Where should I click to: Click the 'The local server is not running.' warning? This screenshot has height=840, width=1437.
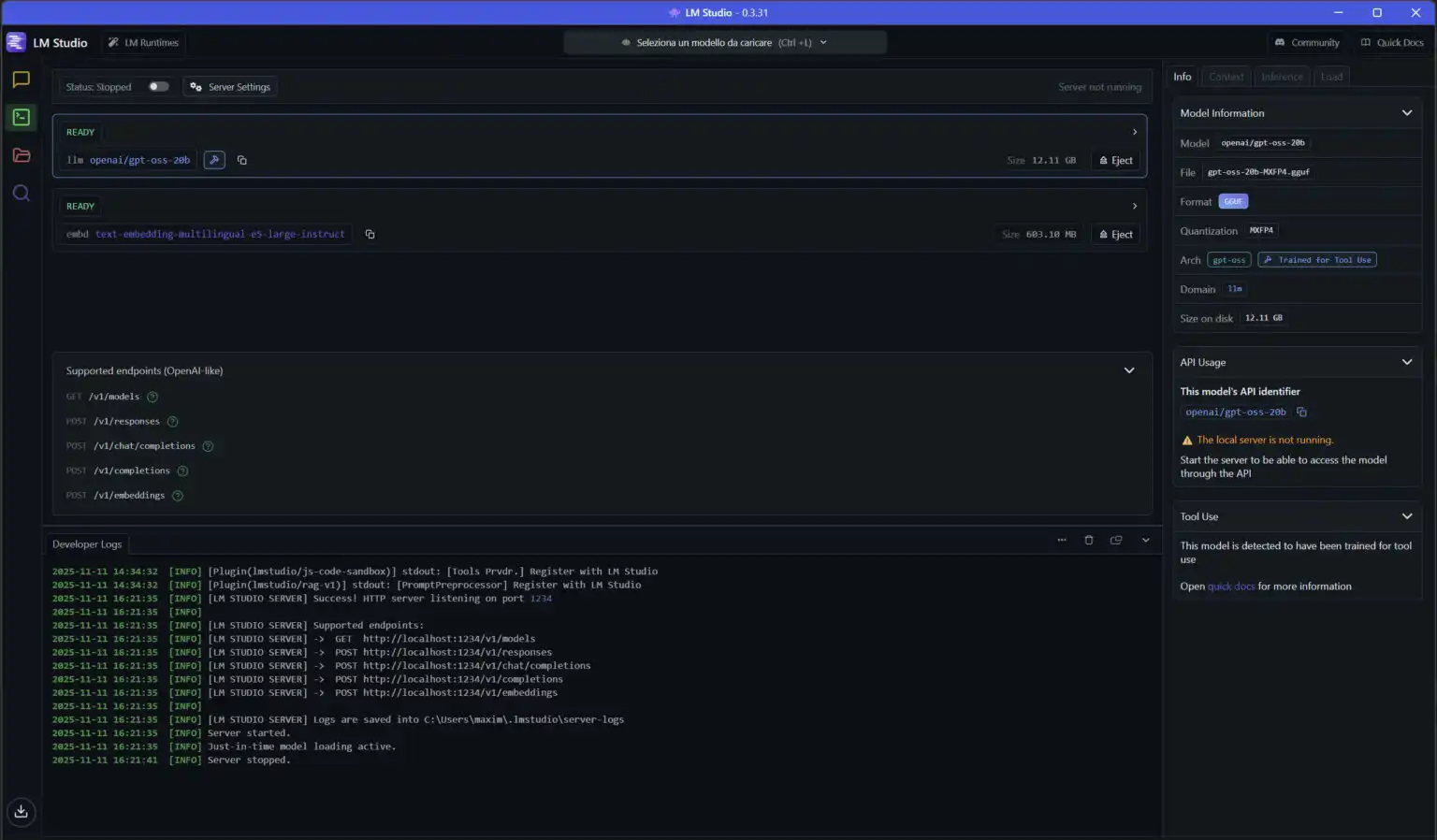pos(1265,440)
